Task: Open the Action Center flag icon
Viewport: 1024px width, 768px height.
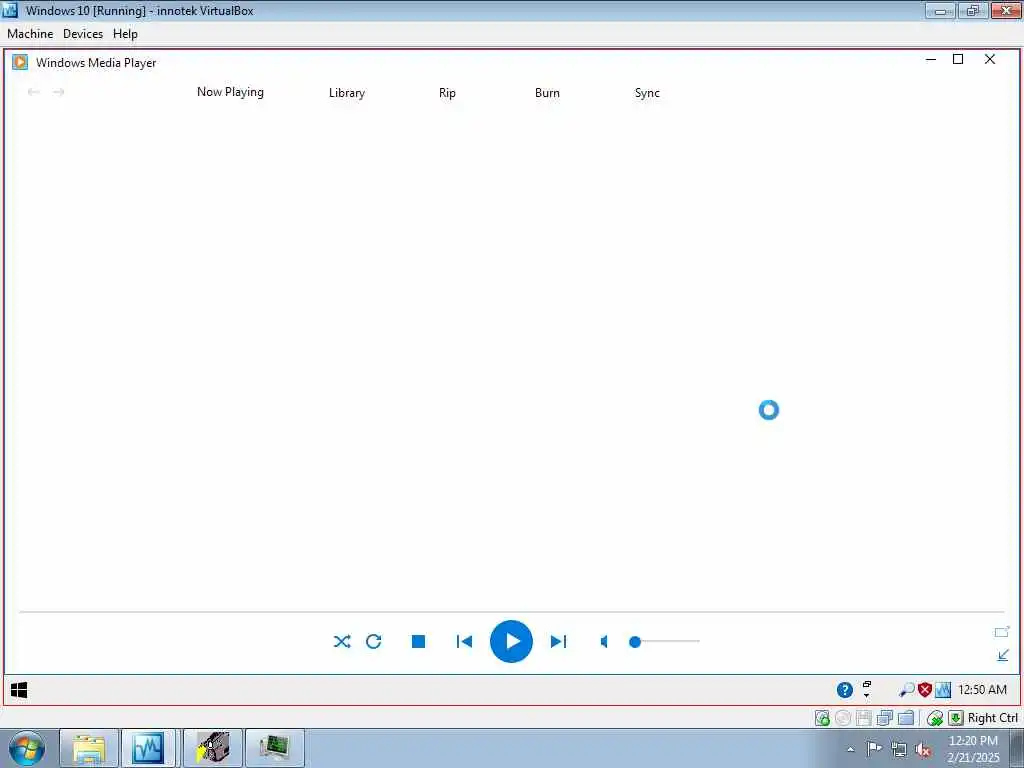Action: (x=874, y=749)
